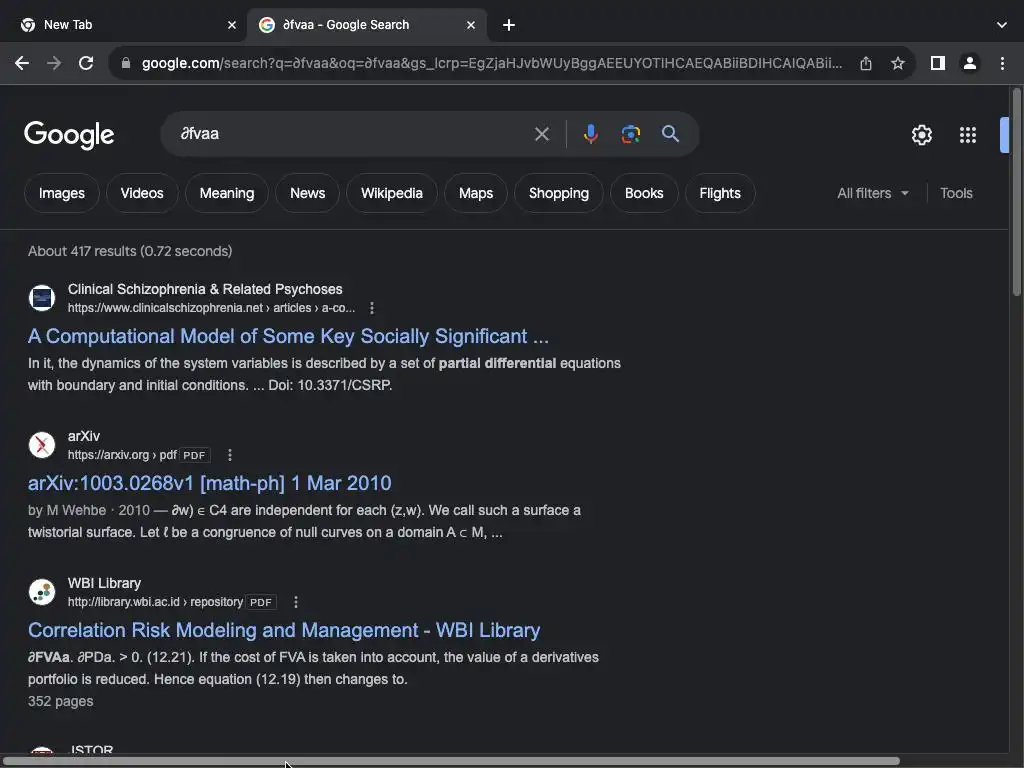Open the Google apps grid

(968, 135)
